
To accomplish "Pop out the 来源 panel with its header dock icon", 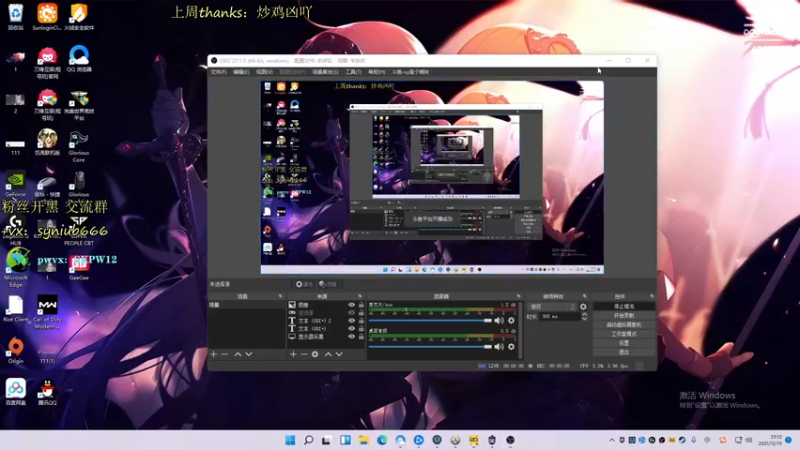I will coord(360,296).
